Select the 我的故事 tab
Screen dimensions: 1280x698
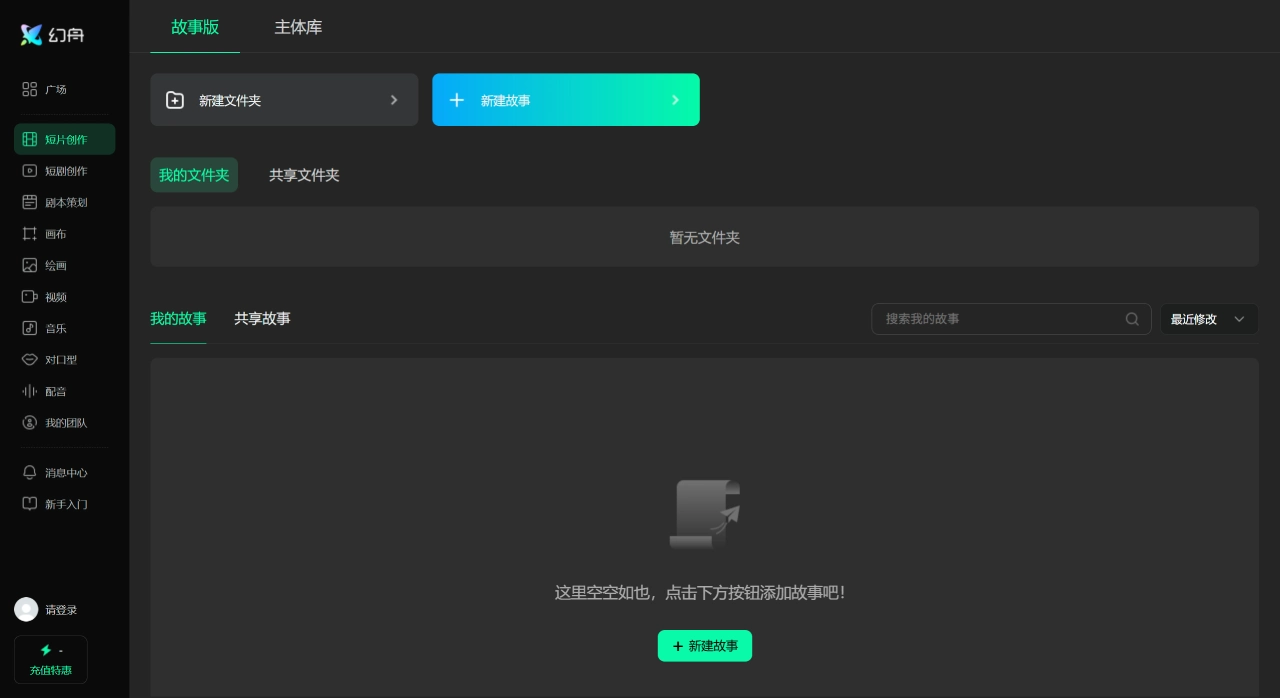click(x=179, y=319)
